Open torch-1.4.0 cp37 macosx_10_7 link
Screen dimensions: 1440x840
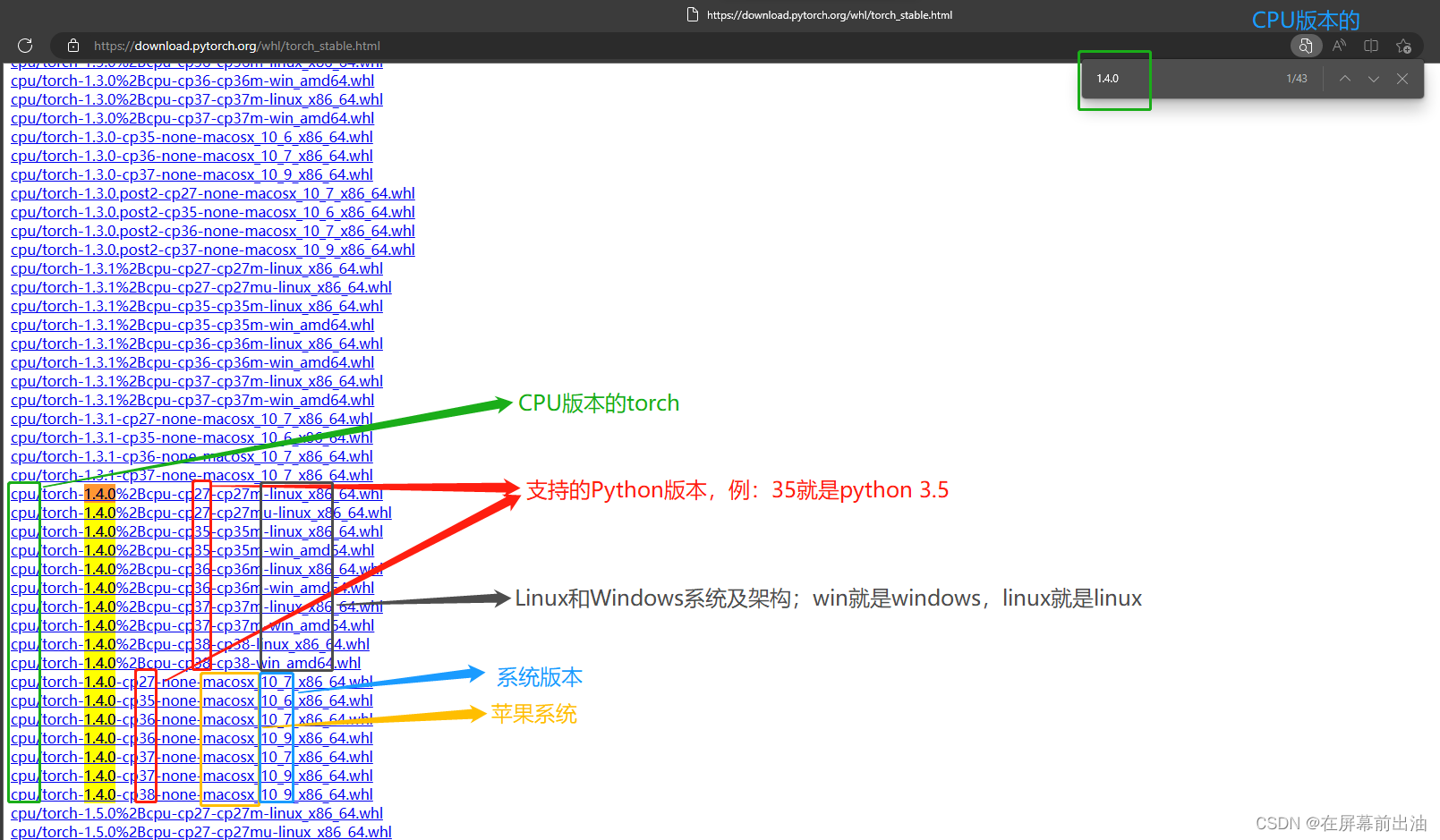[x=192, y=757]
